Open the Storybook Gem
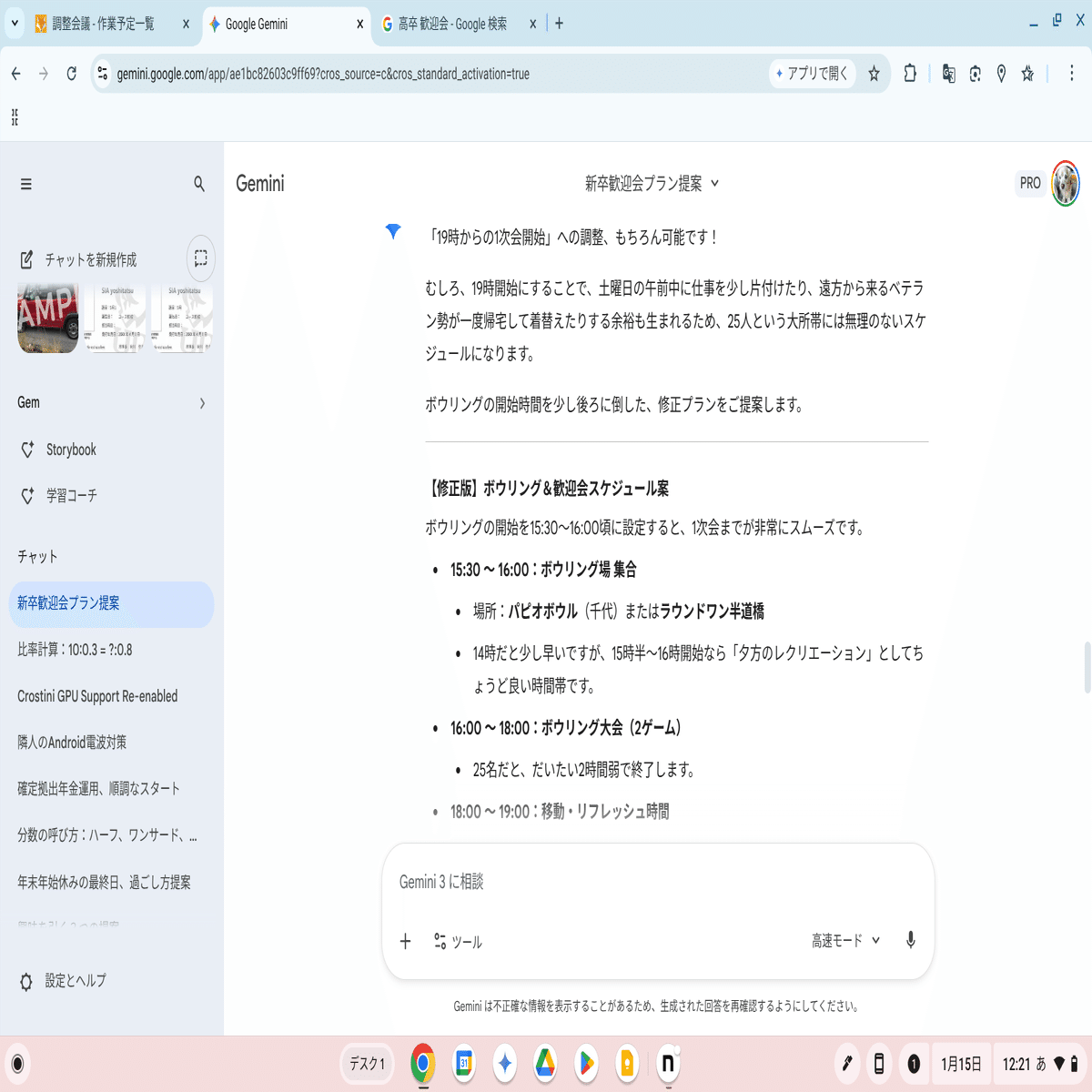This screenshot has width=1092, height=1092. (x=70, y=449)
